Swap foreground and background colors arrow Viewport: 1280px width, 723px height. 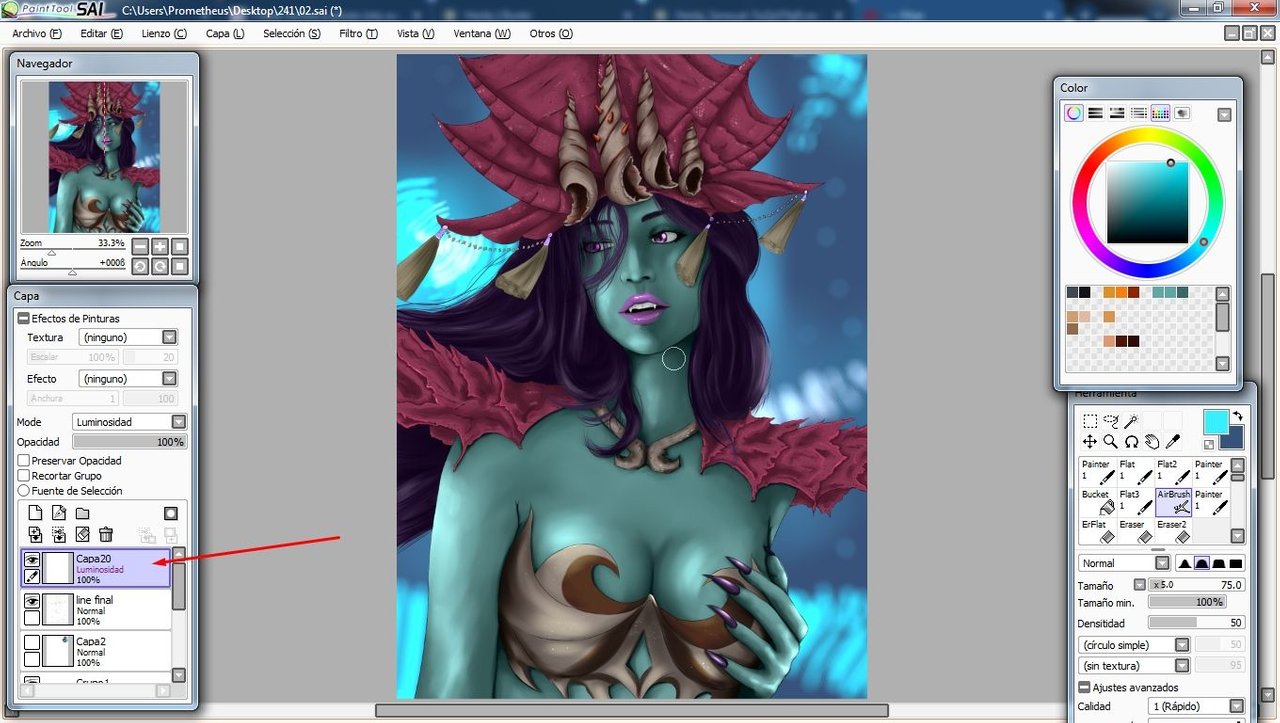click(x=1238, y=416)
